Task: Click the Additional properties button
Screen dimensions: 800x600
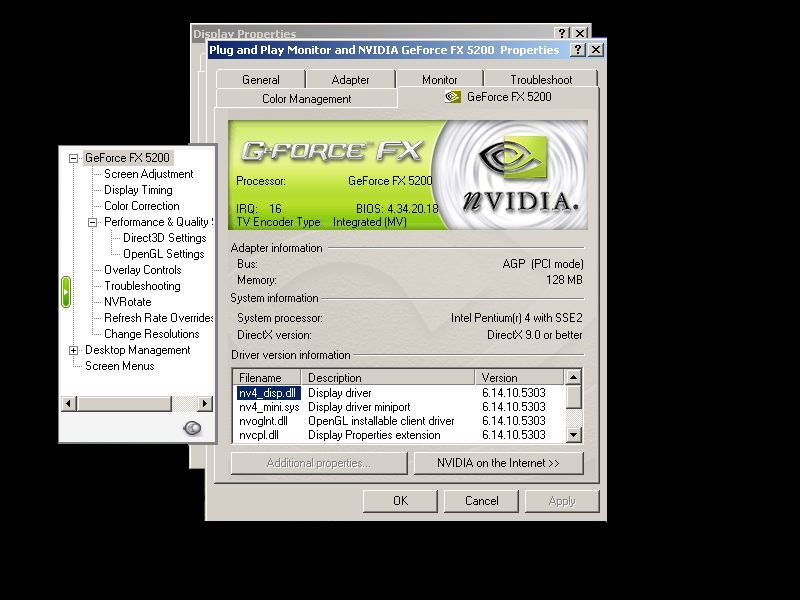Action: click(319, 463)
